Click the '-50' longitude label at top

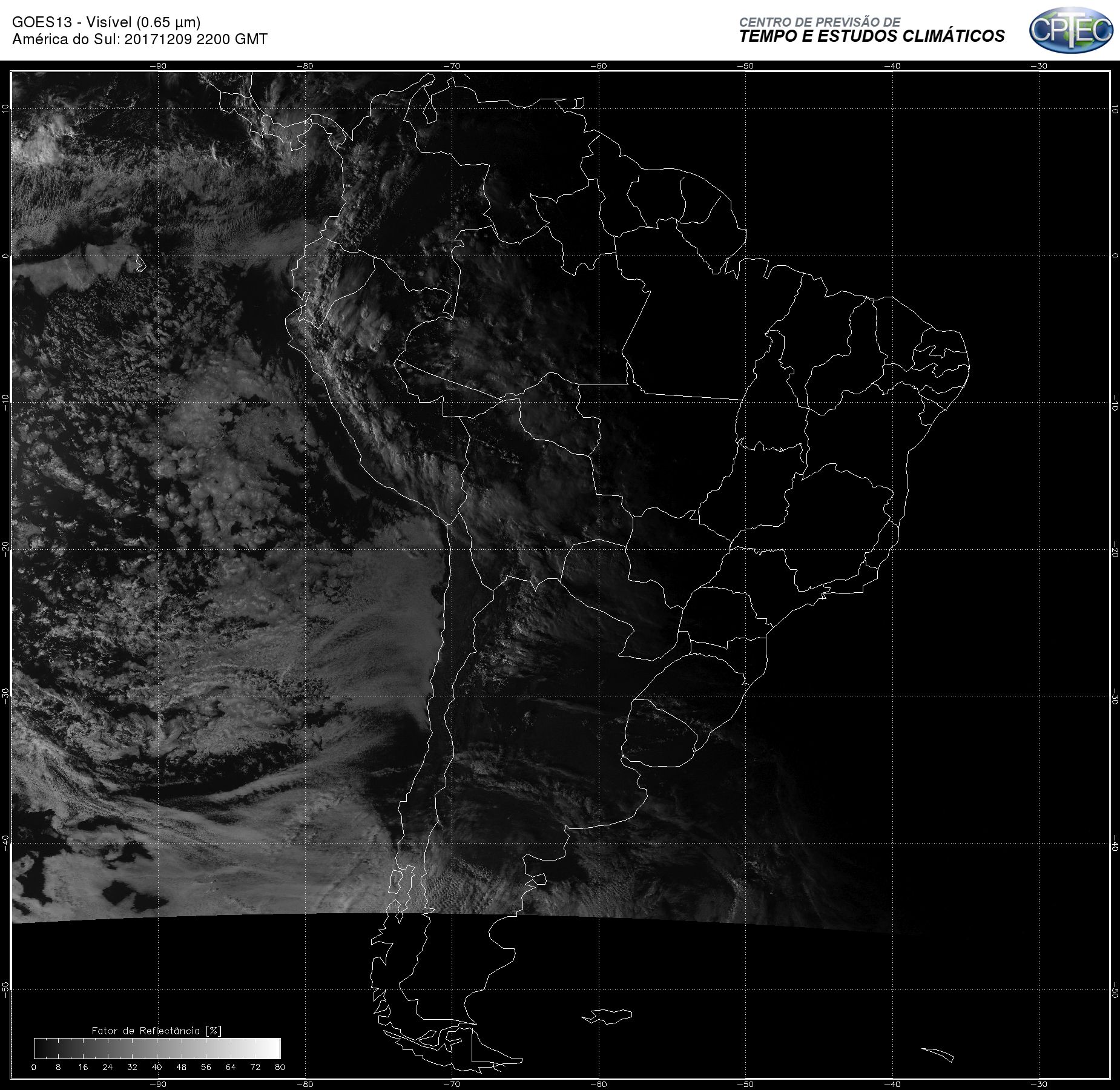point(745,66)
